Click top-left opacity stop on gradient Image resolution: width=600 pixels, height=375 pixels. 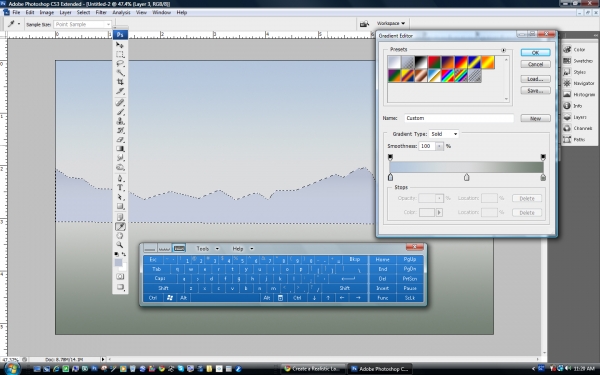point(390,157)
